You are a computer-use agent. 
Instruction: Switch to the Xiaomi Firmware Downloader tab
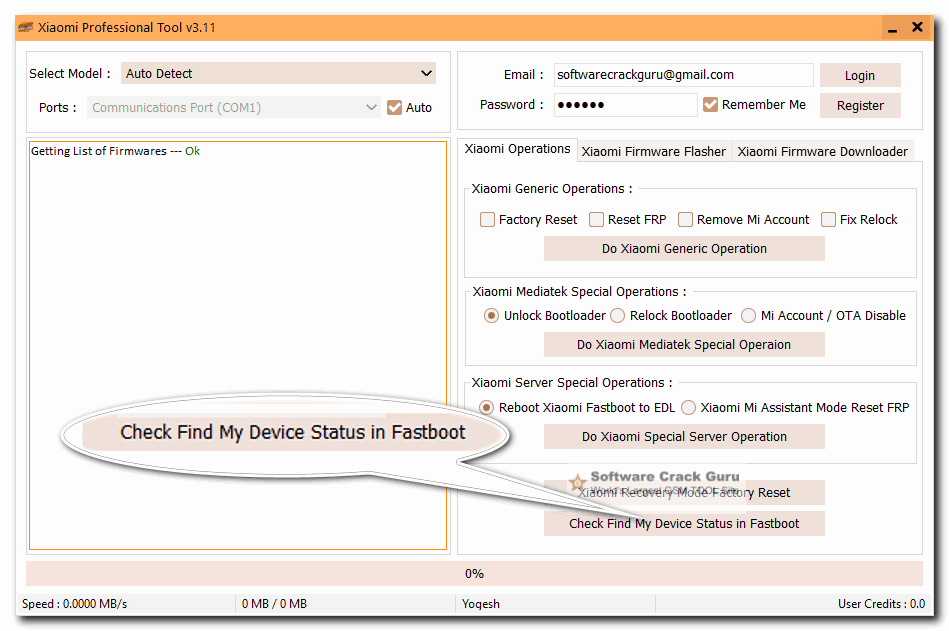point(823,151)
